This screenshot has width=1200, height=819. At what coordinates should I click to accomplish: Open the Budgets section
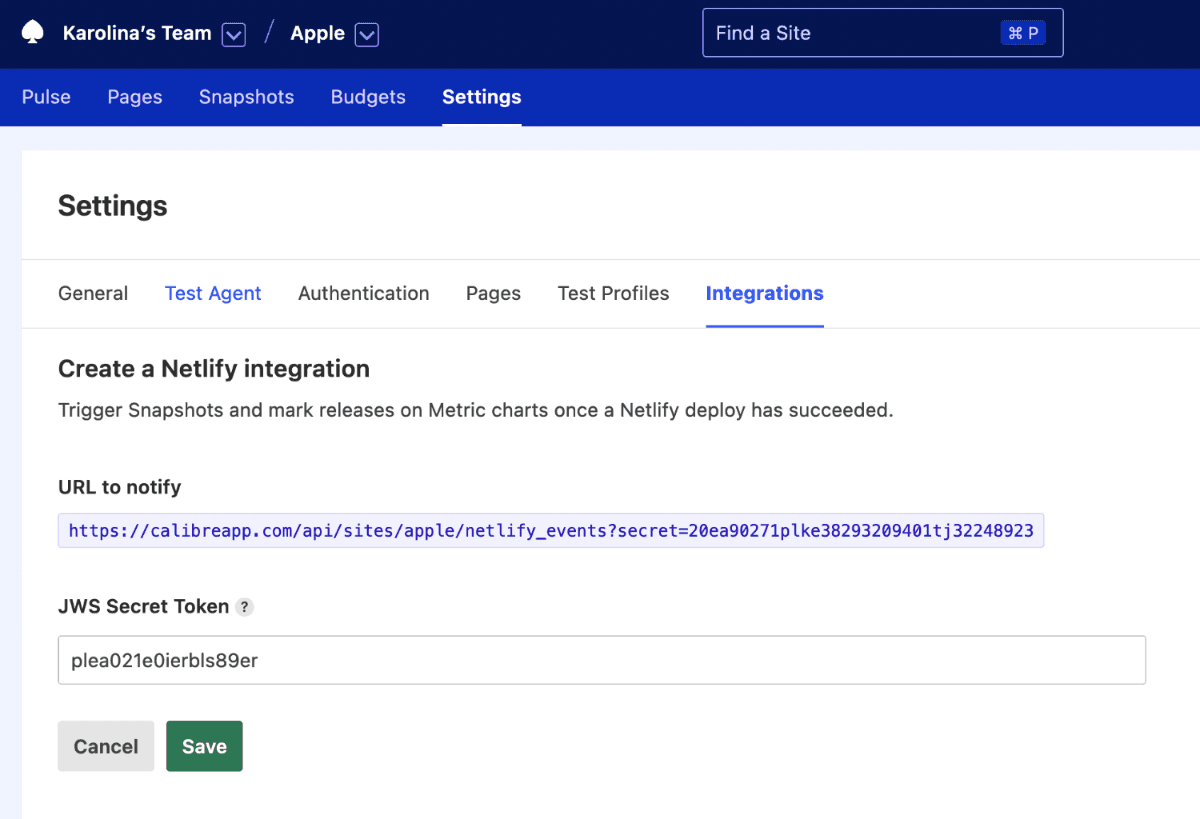tap(368, 97)
